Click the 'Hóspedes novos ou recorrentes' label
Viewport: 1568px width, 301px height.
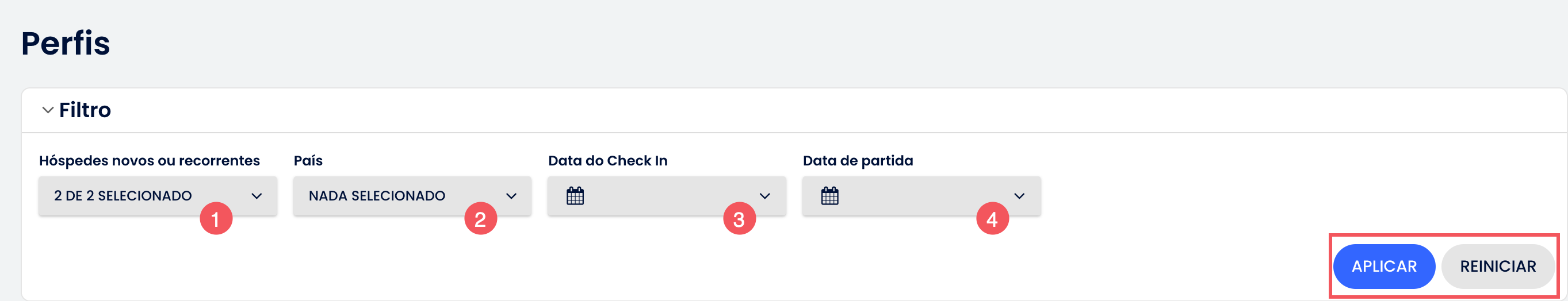coord(149,160)
